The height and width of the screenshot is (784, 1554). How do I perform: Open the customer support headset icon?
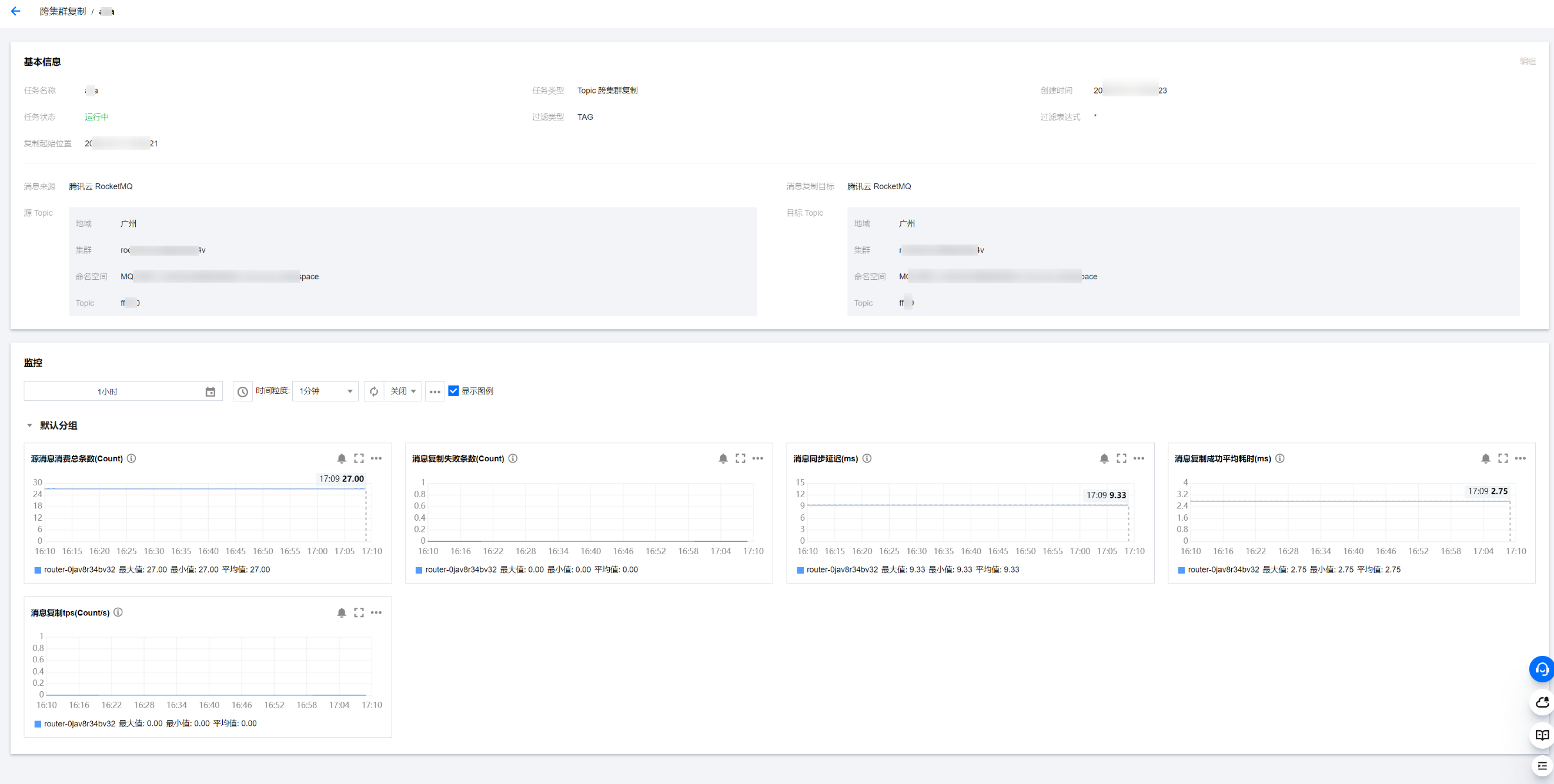1542,669
